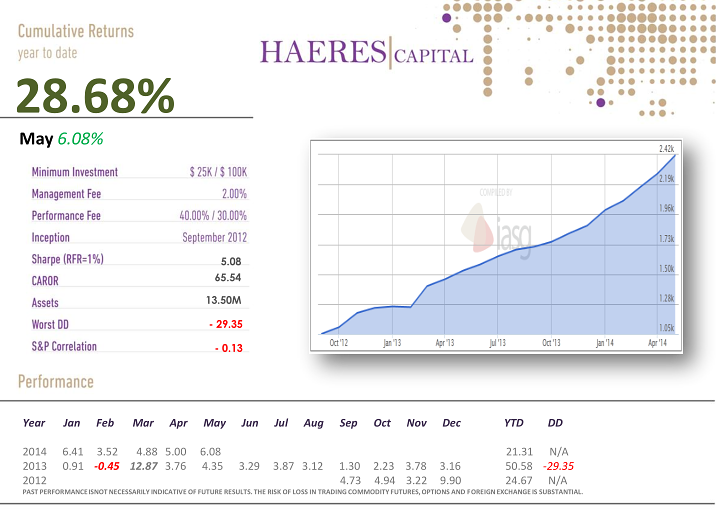
Task: Click the 1.73k y-axis label on chart
Action: click(666, 239)
